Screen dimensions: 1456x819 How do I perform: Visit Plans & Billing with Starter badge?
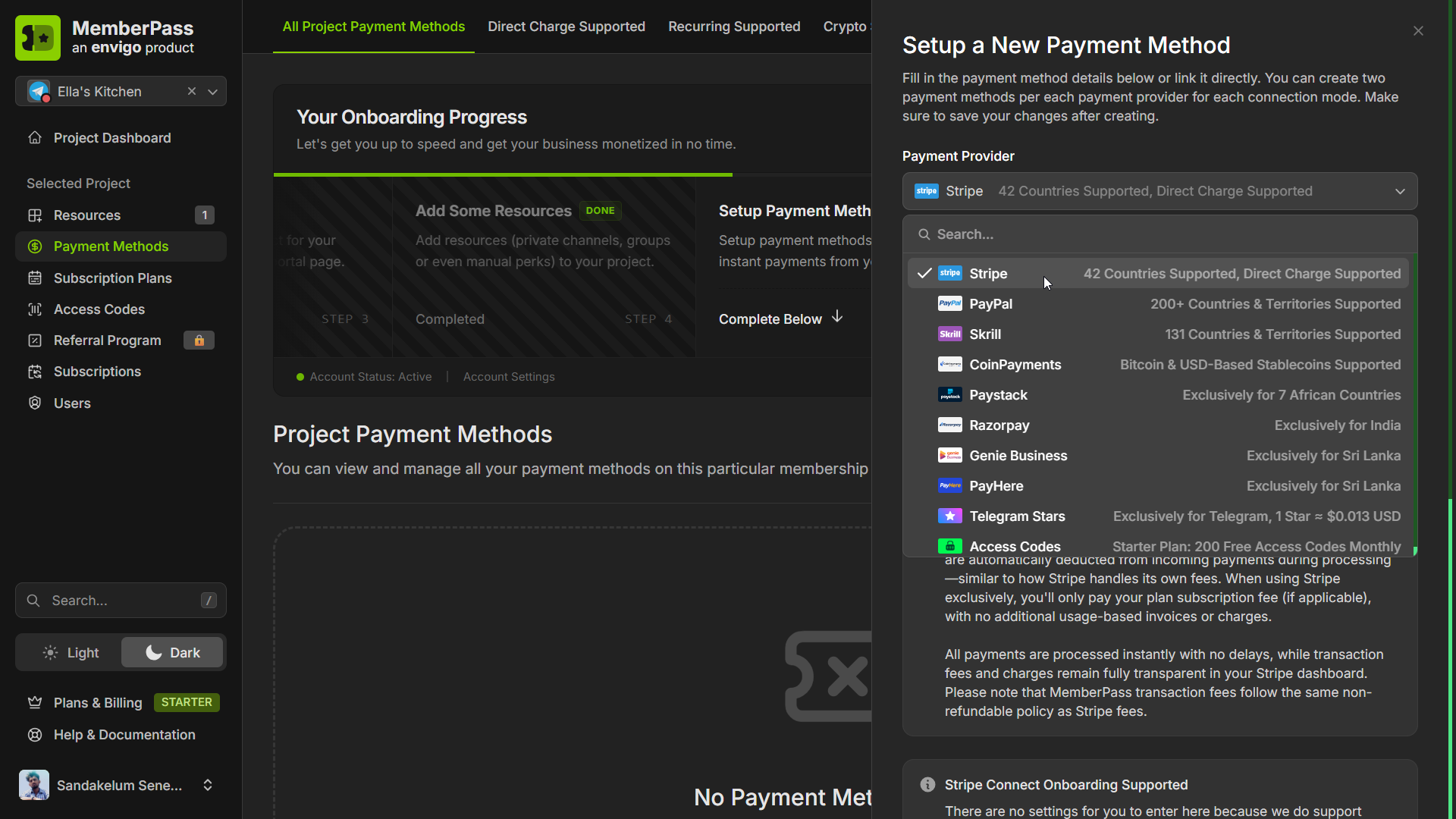click(x=97, y=703)
